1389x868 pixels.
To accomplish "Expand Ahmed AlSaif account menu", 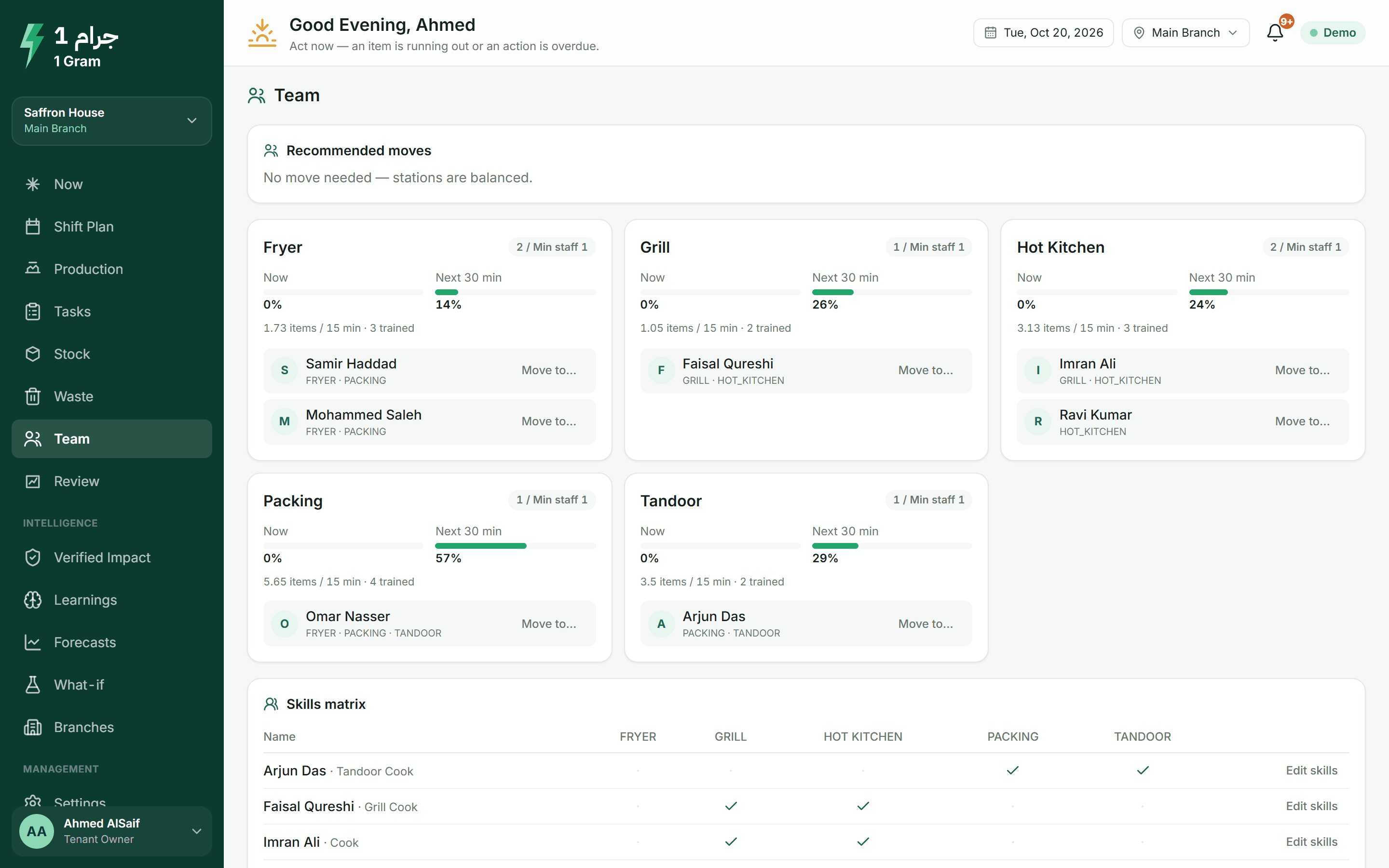I will tap(112, 831).
